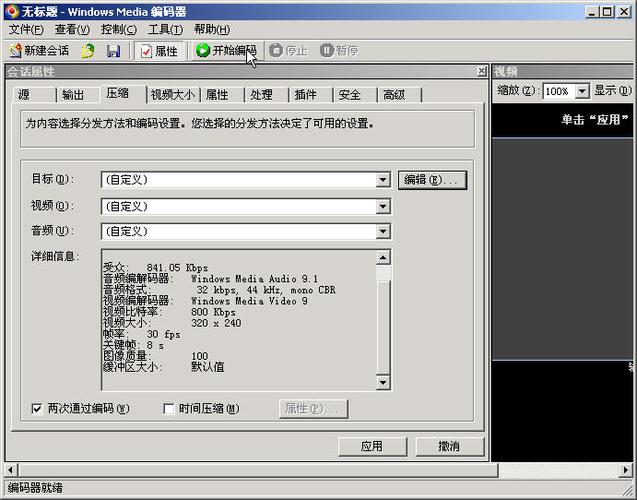637x500 pixels.
Task: Open the 控制(C) menu
Action: click(119, 29)
